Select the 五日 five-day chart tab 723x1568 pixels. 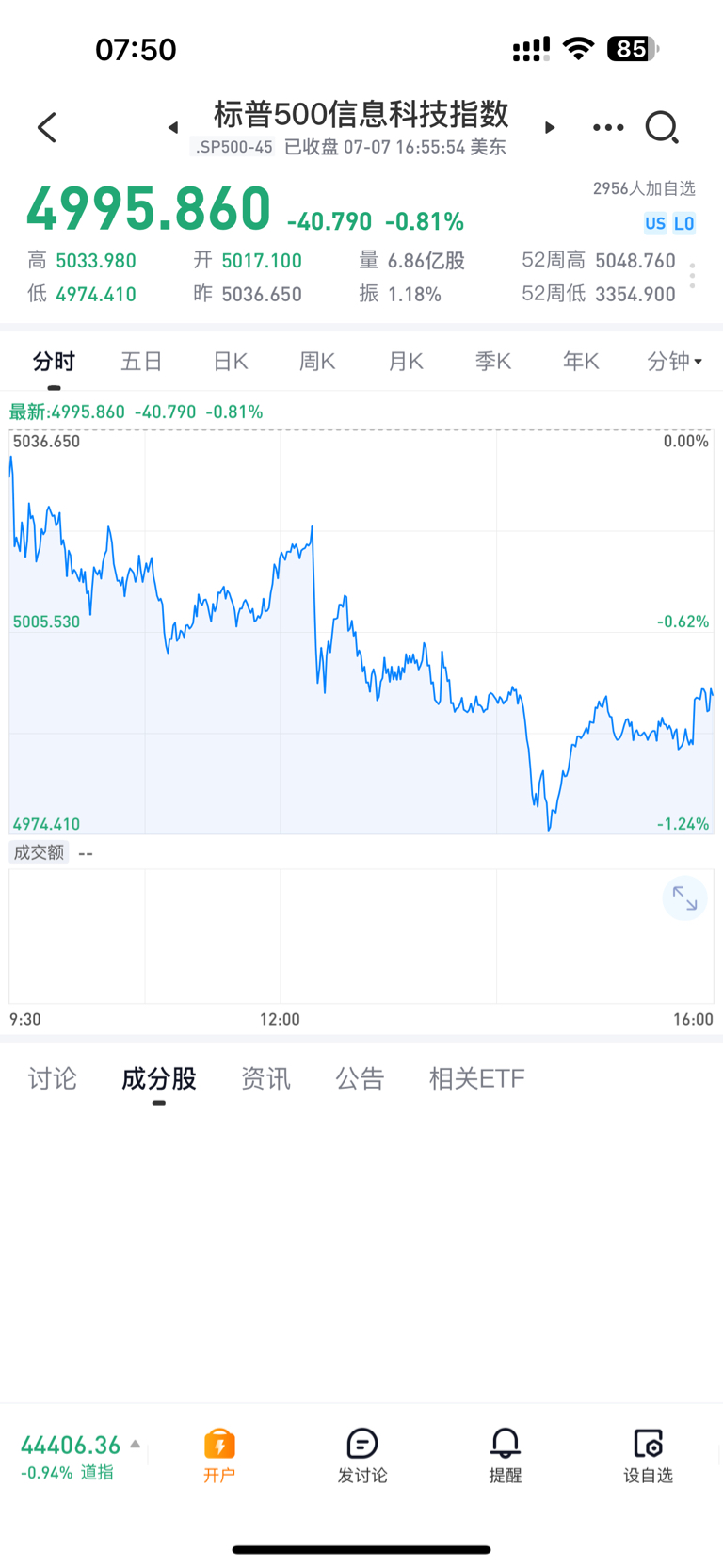142,361
